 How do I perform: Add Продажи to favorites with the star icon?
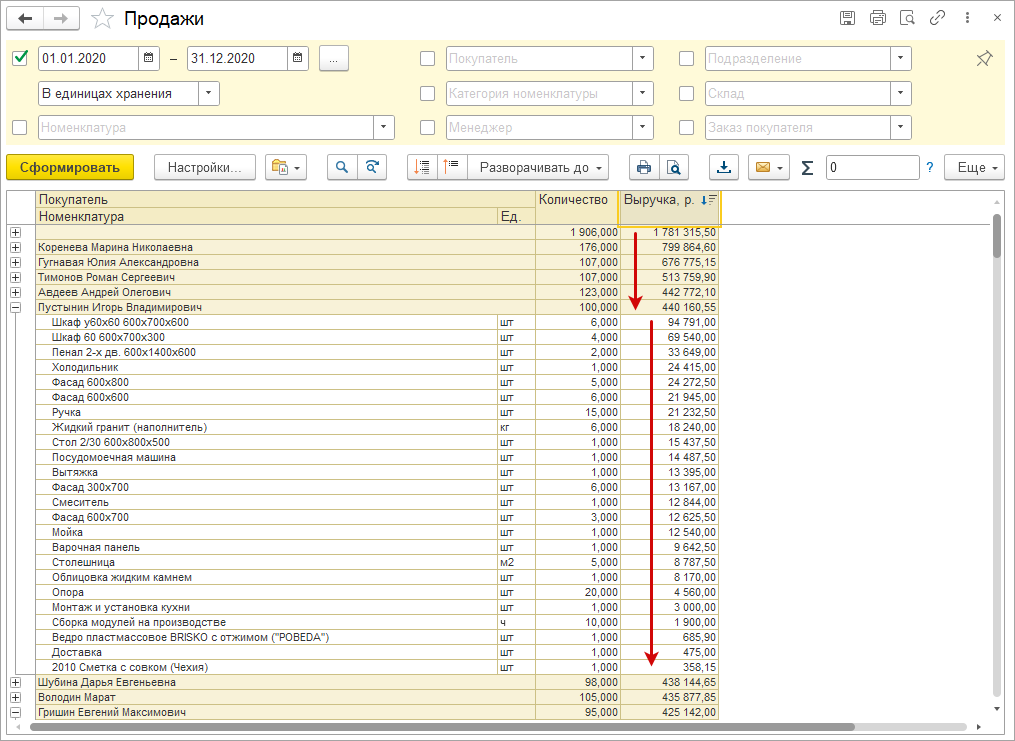point(101,19)
